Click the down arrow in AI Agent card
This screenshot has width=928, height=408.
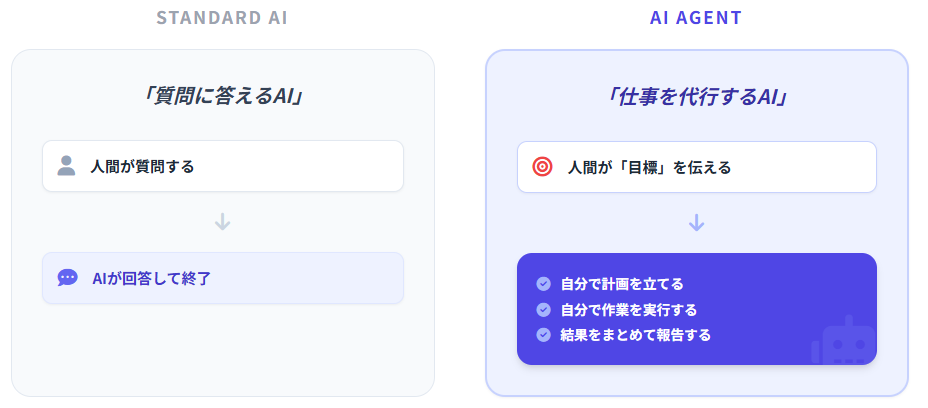(x=696, y=222)
